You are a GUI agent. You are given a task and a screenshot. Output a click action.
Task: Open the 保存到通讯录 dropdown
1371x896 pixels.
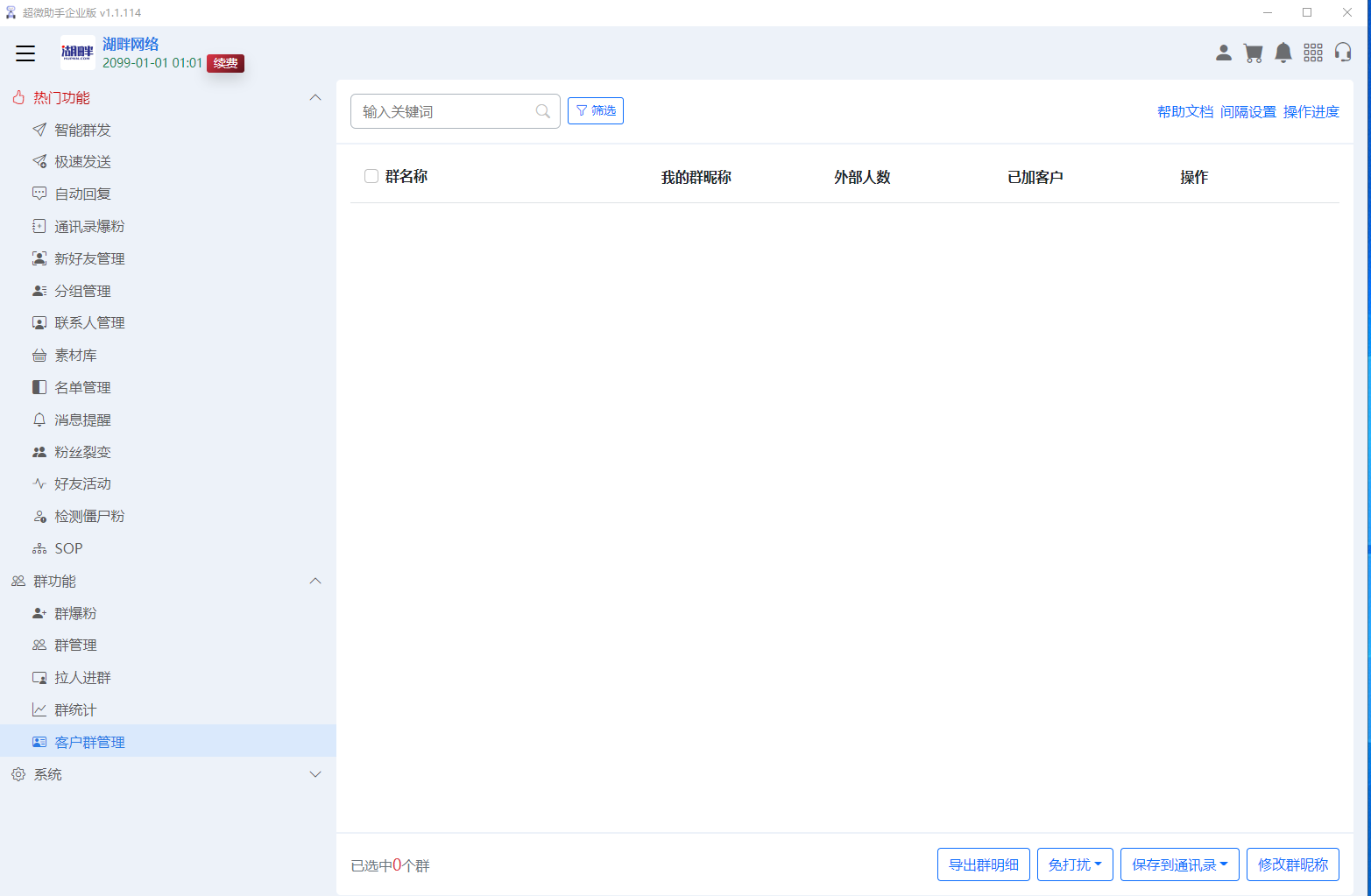point(1179,864)
